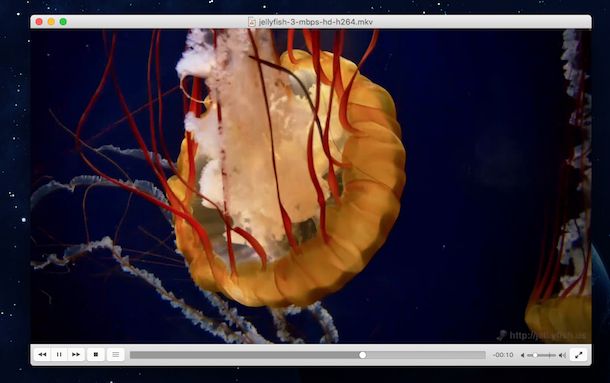Pause the jellyfish video
This screenshot has width=610, height=383.
[59, 355]
